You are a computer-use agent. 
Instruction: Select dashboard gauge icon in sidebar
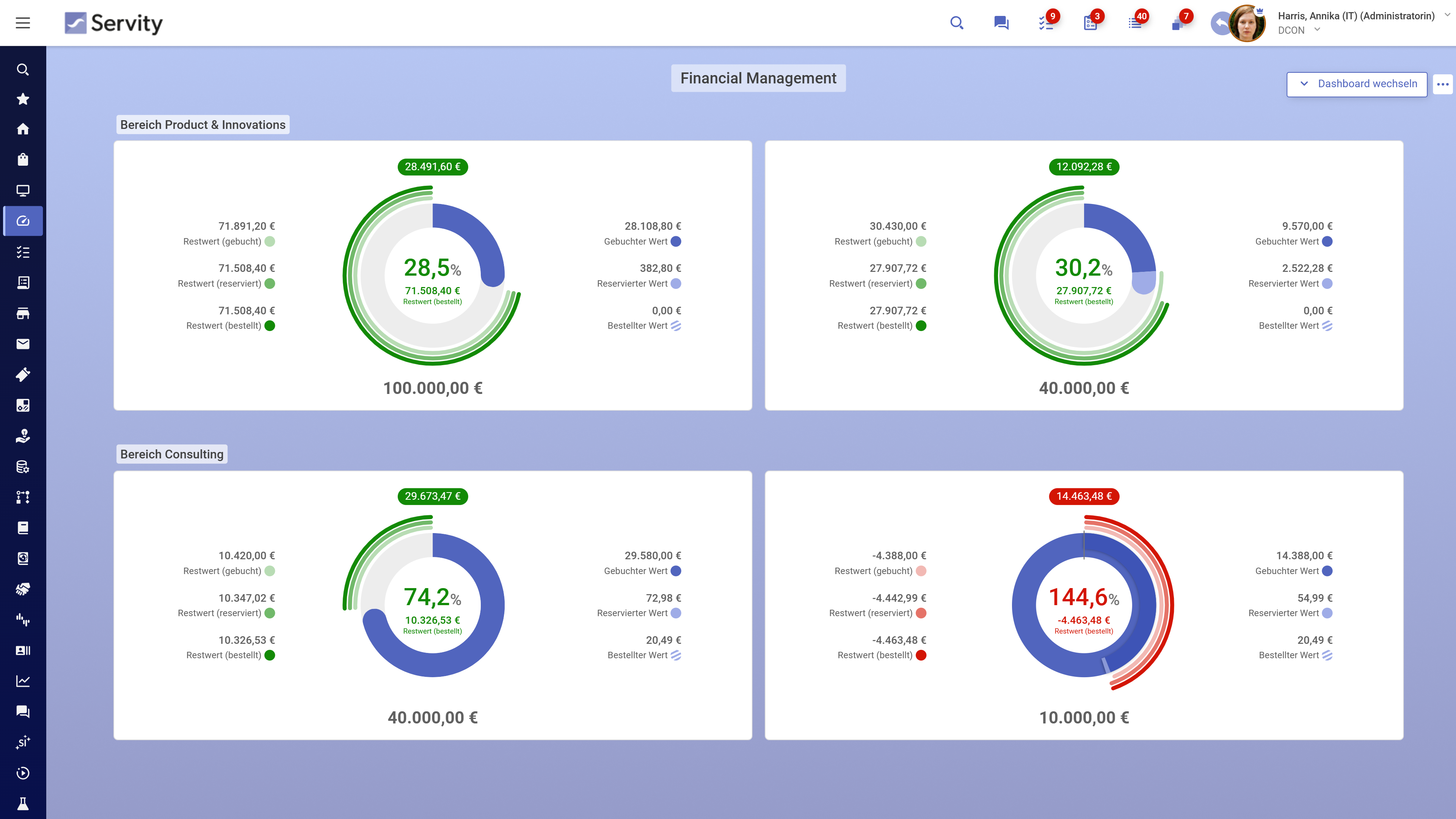tap(23, 221)
